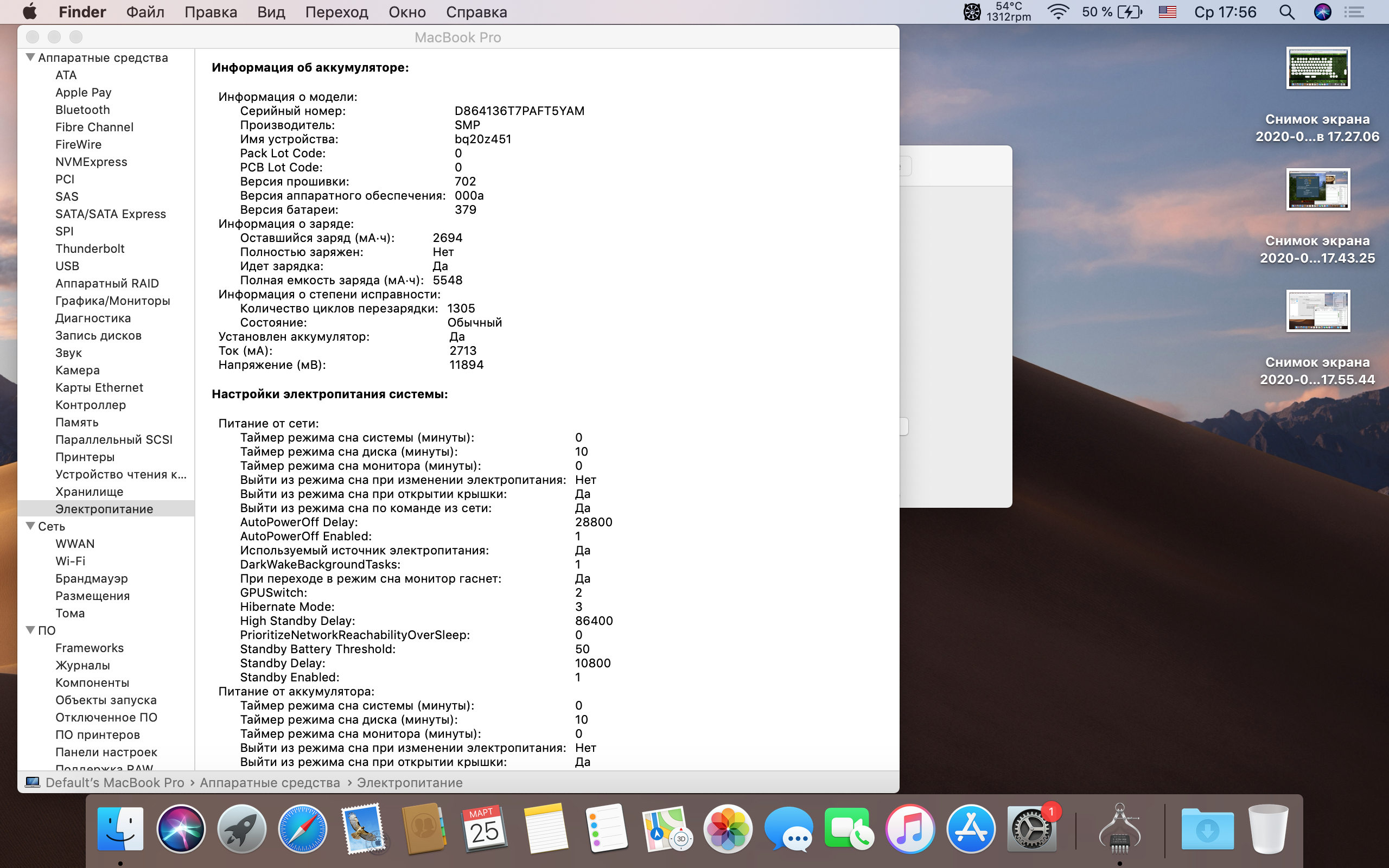Select Журналы in the sidebar
This screenshot has height=868, width=1389.
click(82, 665)
